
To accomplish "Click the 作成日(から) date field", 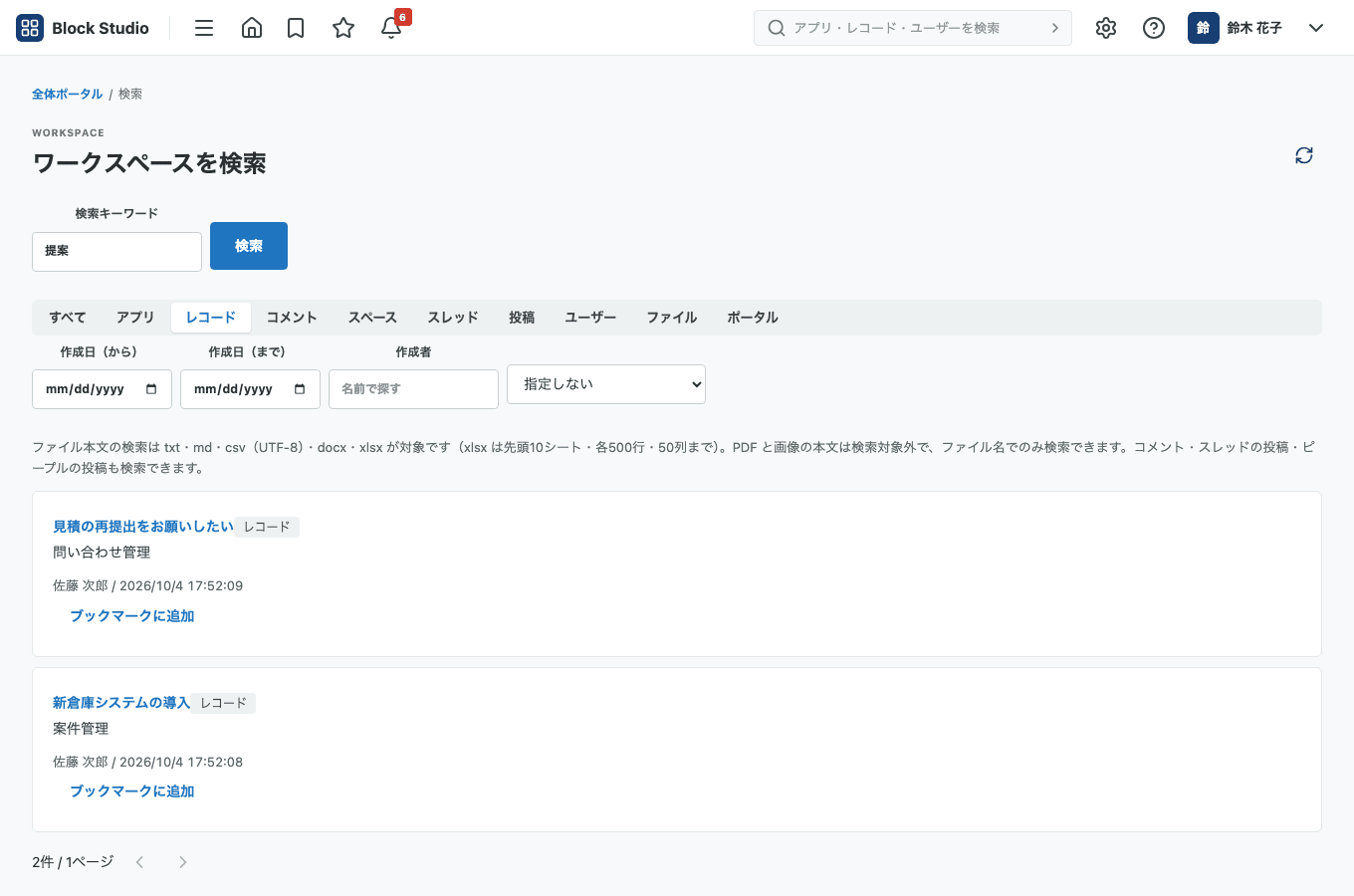I will click(102, 389).
